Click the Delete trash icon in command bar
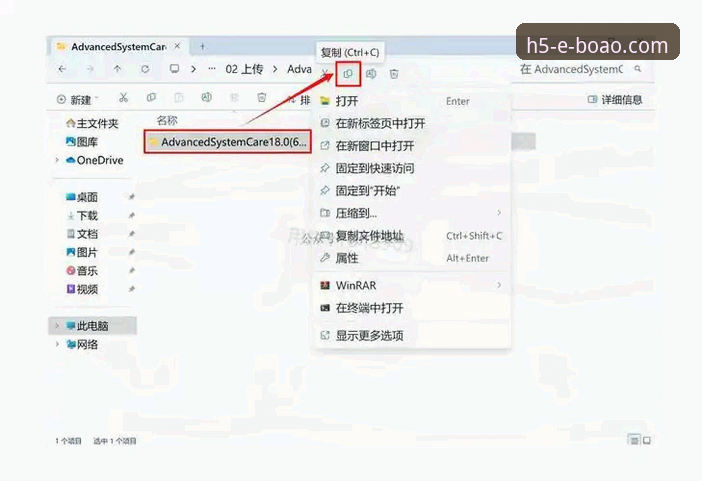This screenshot has height=481, width=702. pos(262,98)
